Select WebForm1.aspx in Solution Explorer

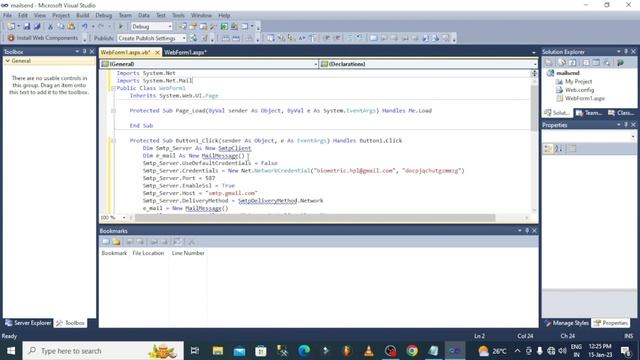click(x=585, y=98)
